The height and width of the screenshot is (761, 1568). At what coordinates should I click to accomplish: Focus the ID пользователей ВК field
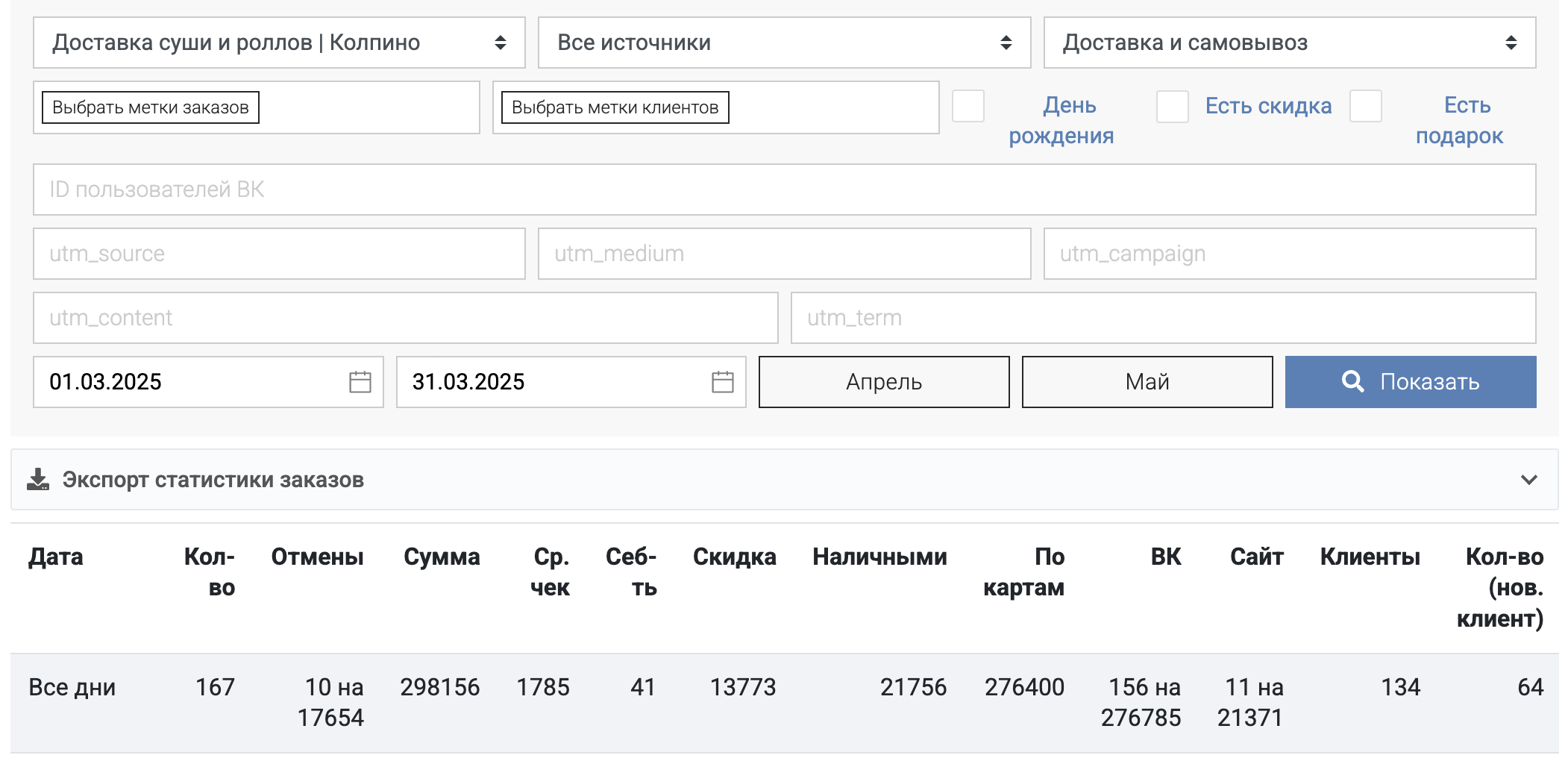point(785,190)
